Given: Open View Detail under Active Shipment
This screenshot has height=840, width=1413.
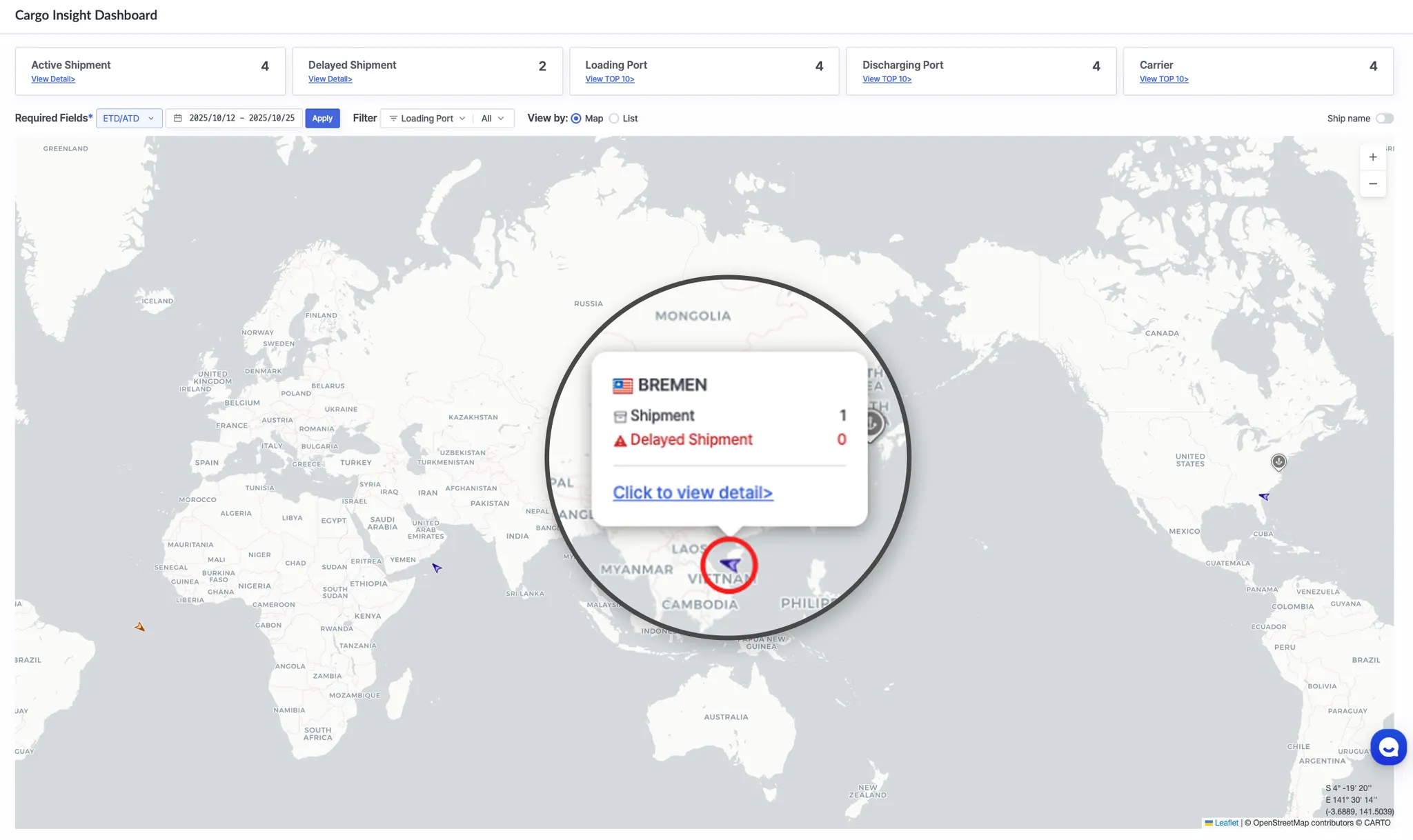Looking at the screenshot, I should (53, 79).
